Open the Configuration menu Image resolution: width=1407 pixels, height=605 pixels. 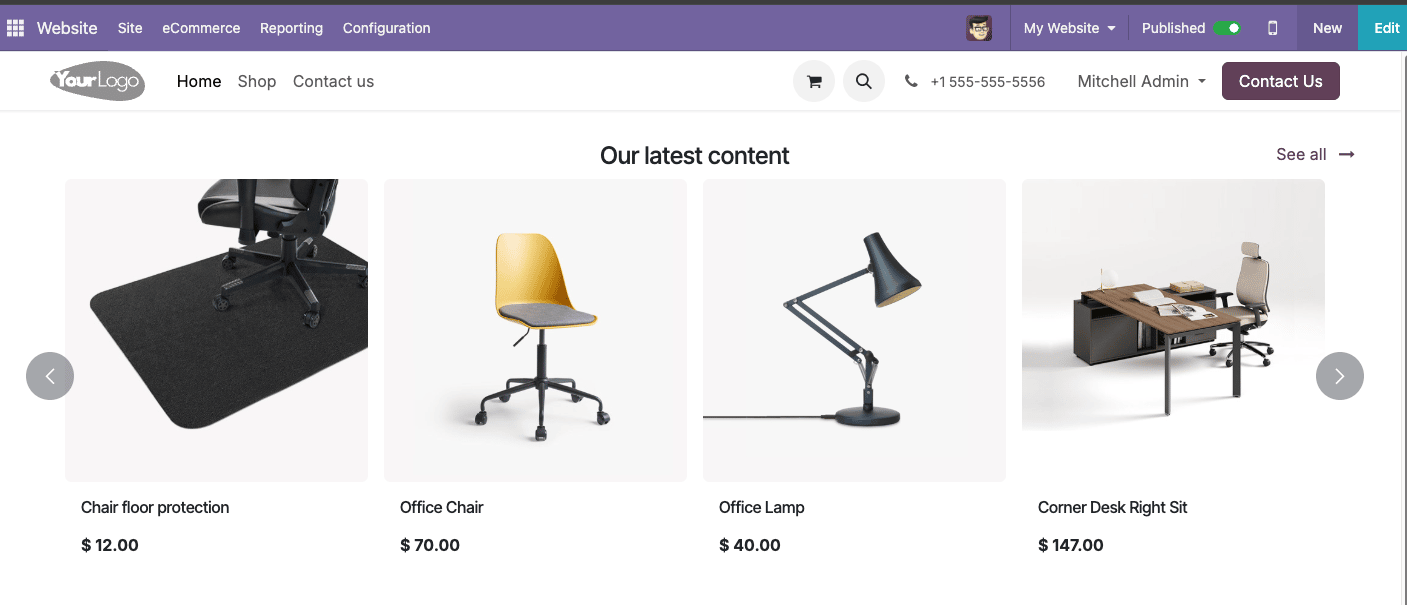[x=386, y=28]
